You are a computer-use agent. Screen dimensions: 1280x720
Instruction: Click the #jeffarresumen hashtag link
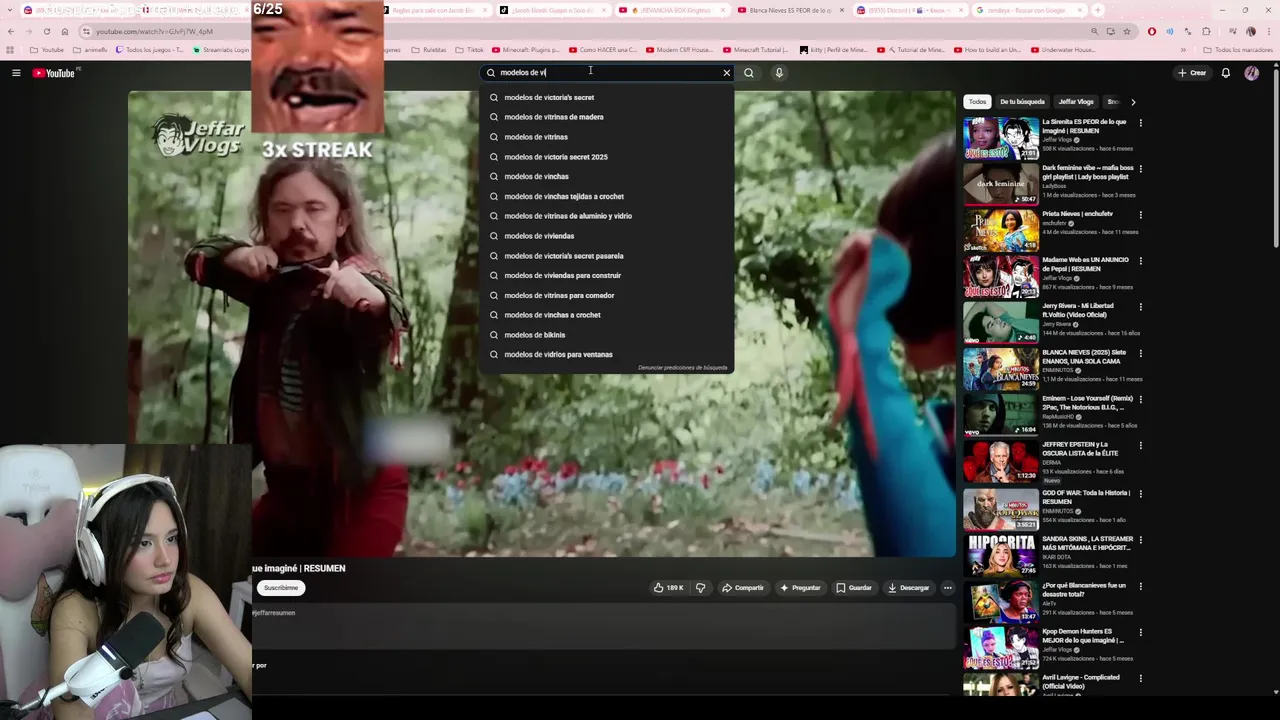point(273,613)
